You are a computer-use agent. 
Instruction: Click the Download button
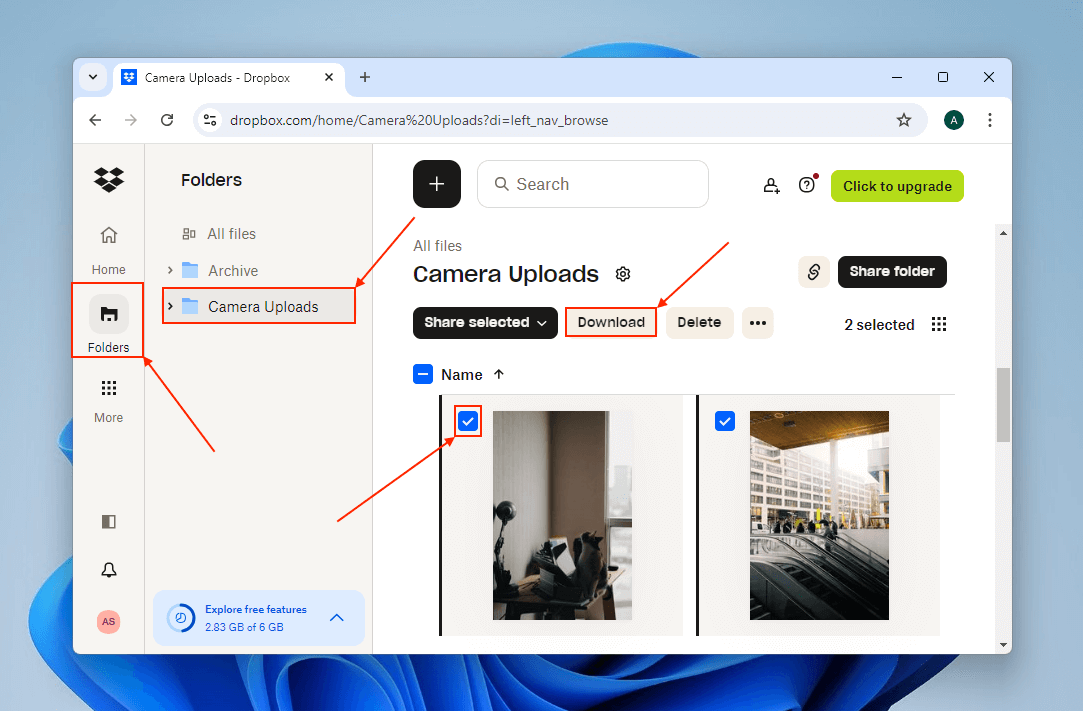coord(611,322)
